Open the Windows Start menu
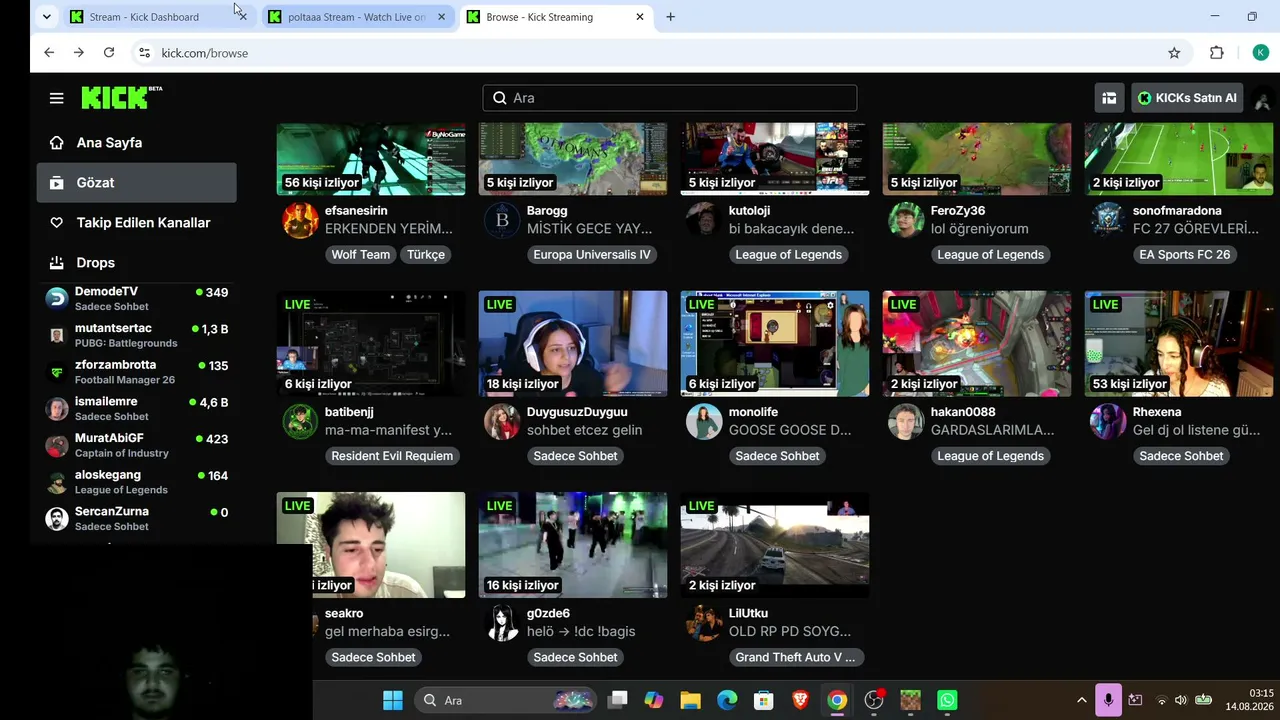 point(393,700)
